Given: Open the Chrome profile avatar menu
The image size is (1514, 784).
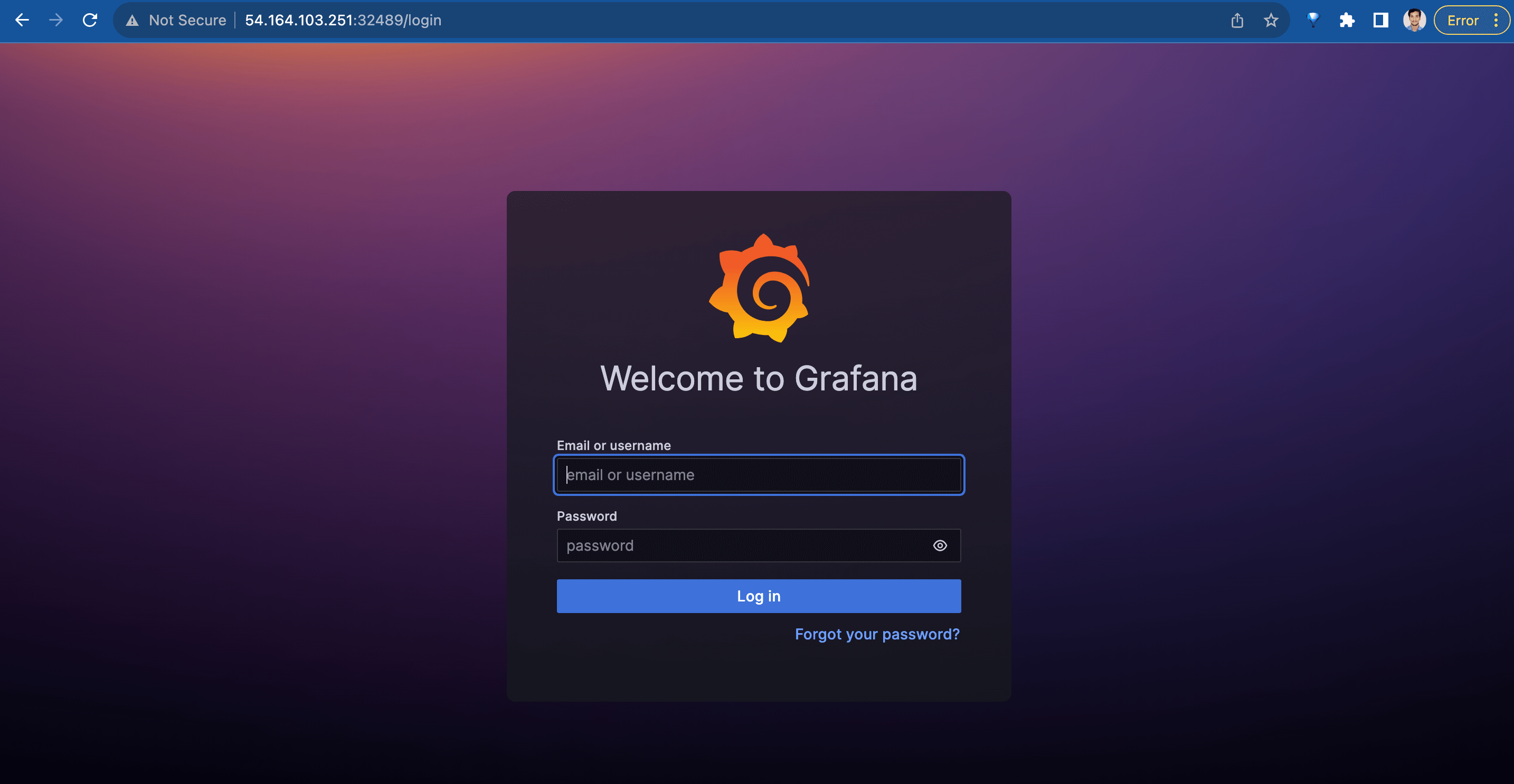Looking at the screenshot, I should click(x=1414, y=20).
